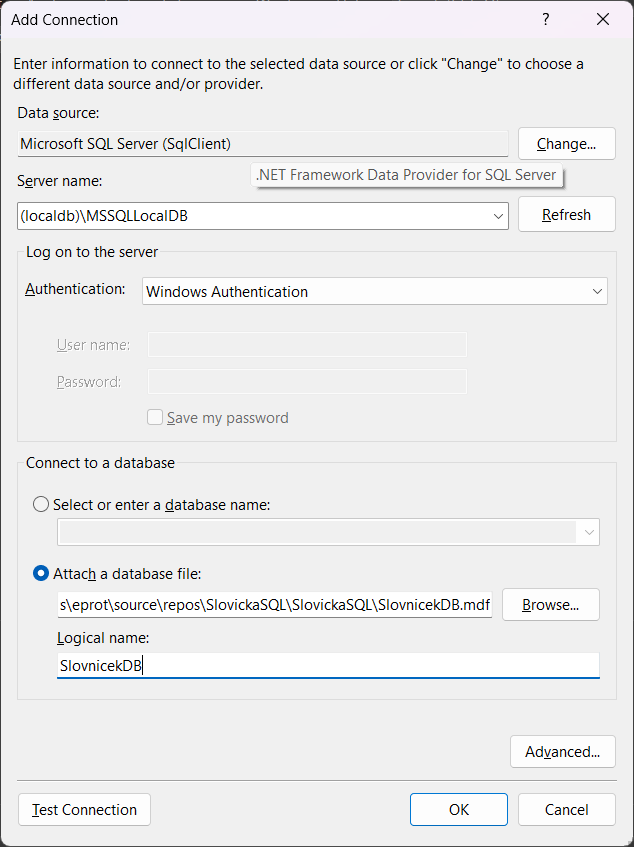The height and width of the screenshot is (847, 634).
Task: Click the Logical name text field
Action: (328, 666)
